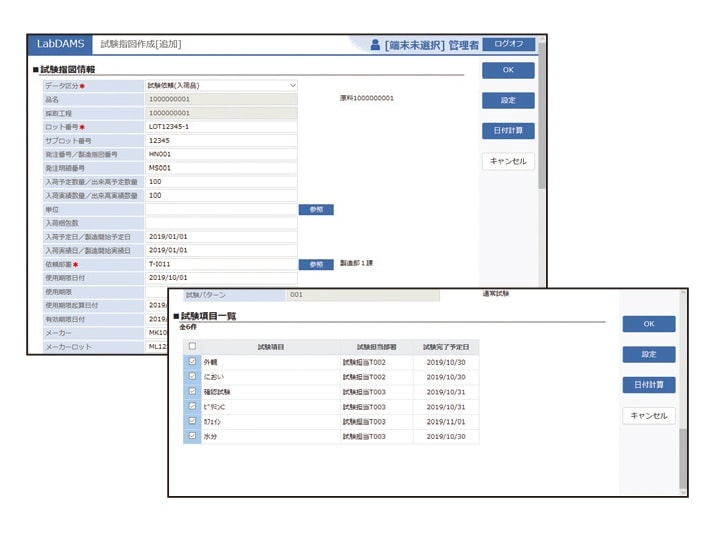The width and height of the screenshot is (720, 535).
Task: Click 設定 button in upper window
Action: click(x=507, y=101)
